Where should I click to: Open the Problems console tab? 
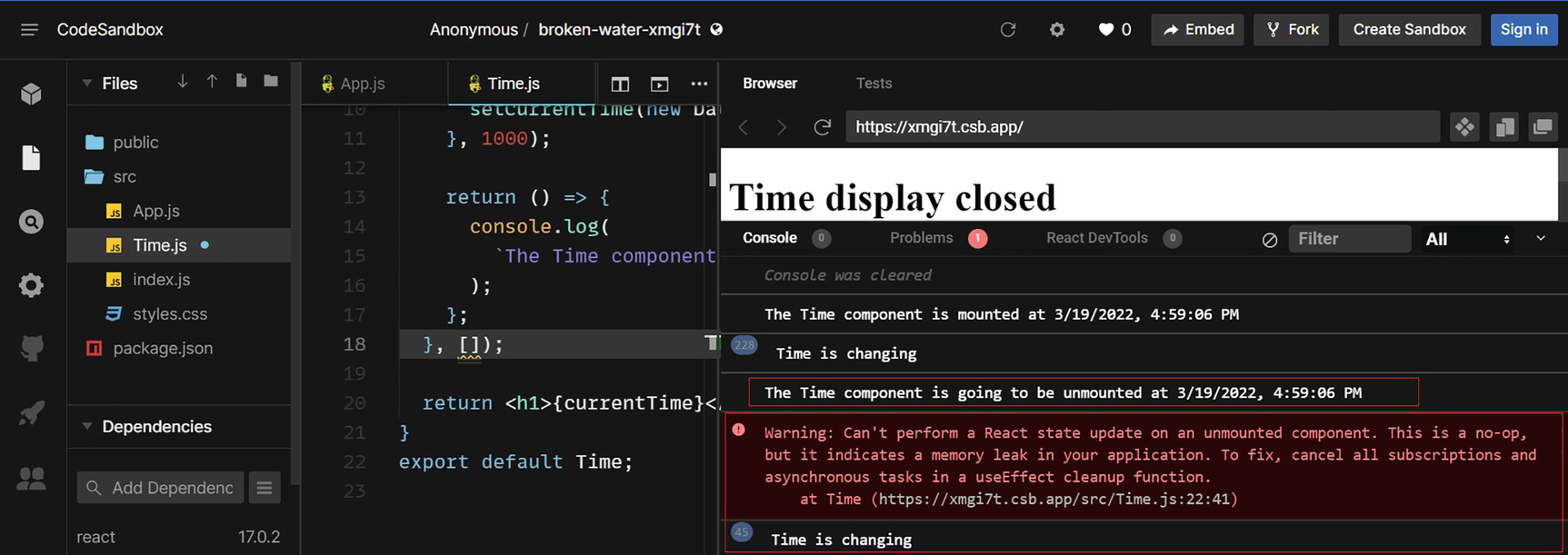click(921, 238)
